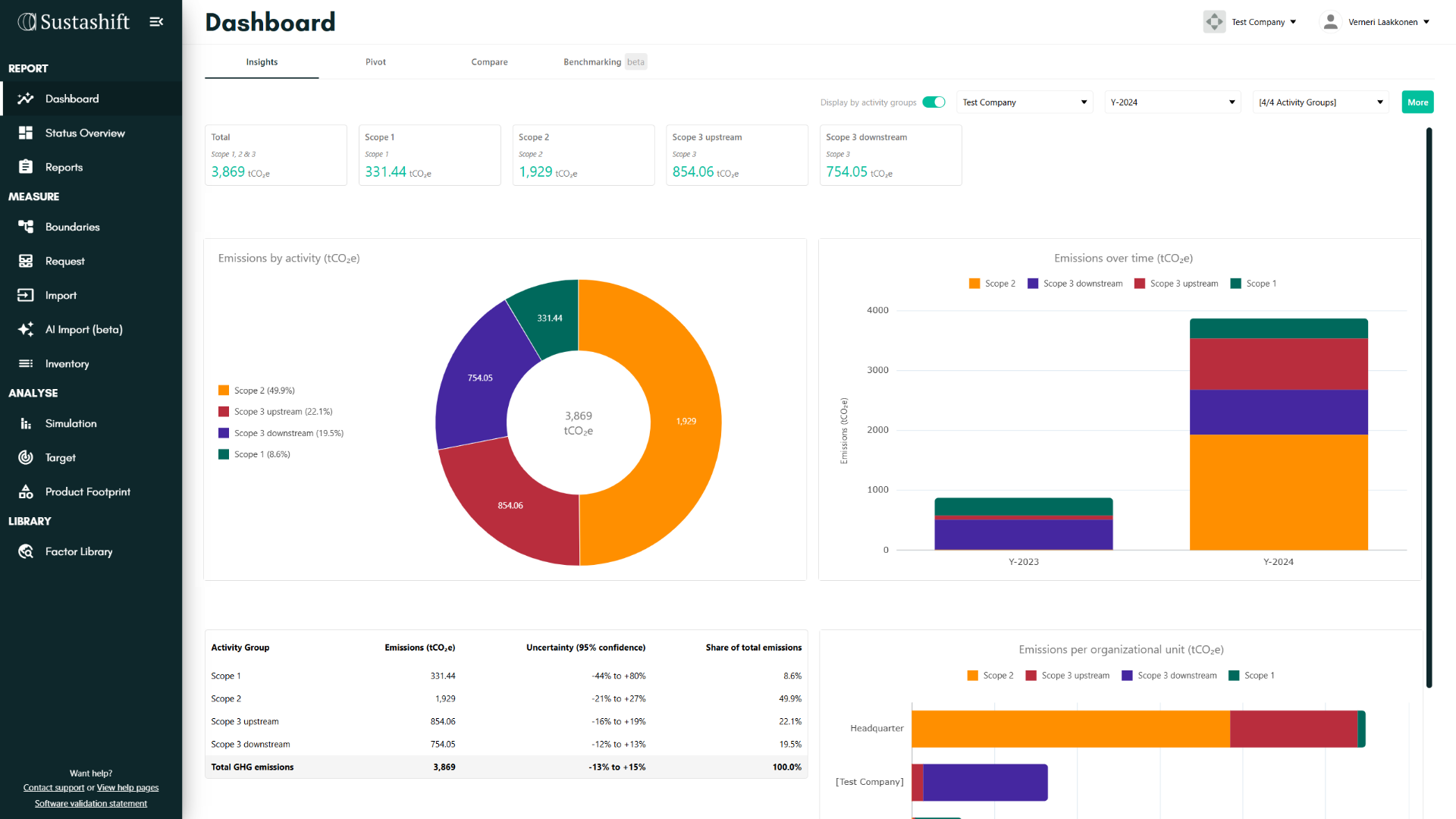Click the green More button

click(x=1417, y=102)
